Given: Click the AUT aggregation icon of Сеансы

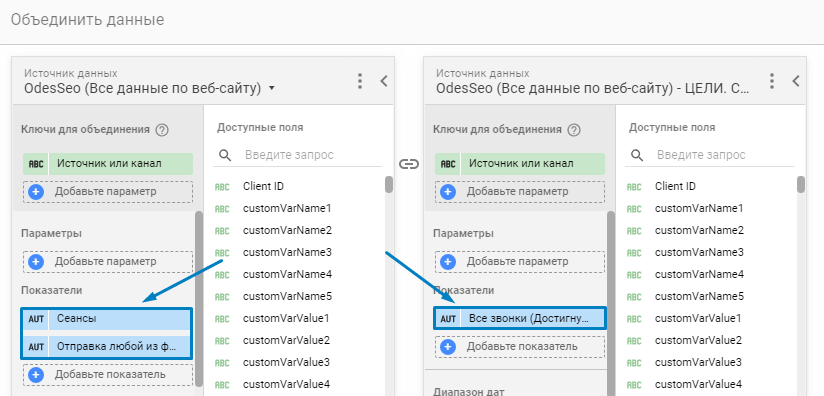Looking at the screenshot, I should 36,319.
